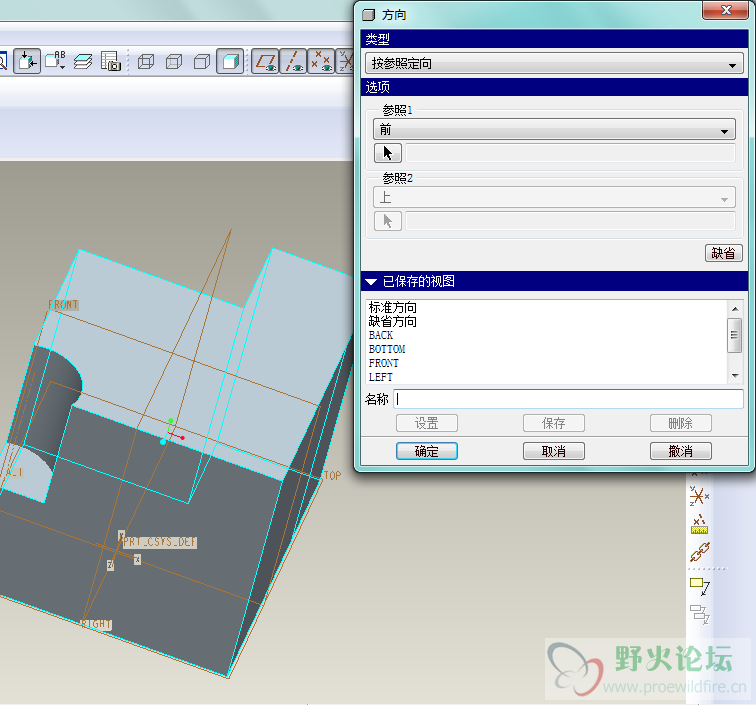Click the saved views scrollbar thumb

[734, 335]
